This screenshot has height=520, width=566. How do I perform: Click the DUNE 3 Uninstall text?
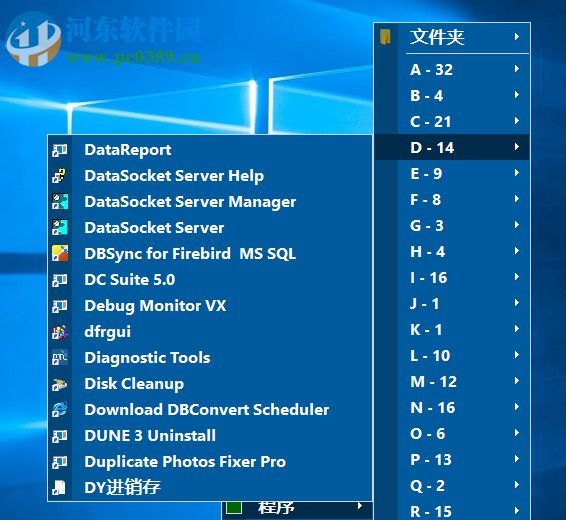coord(150,436)
